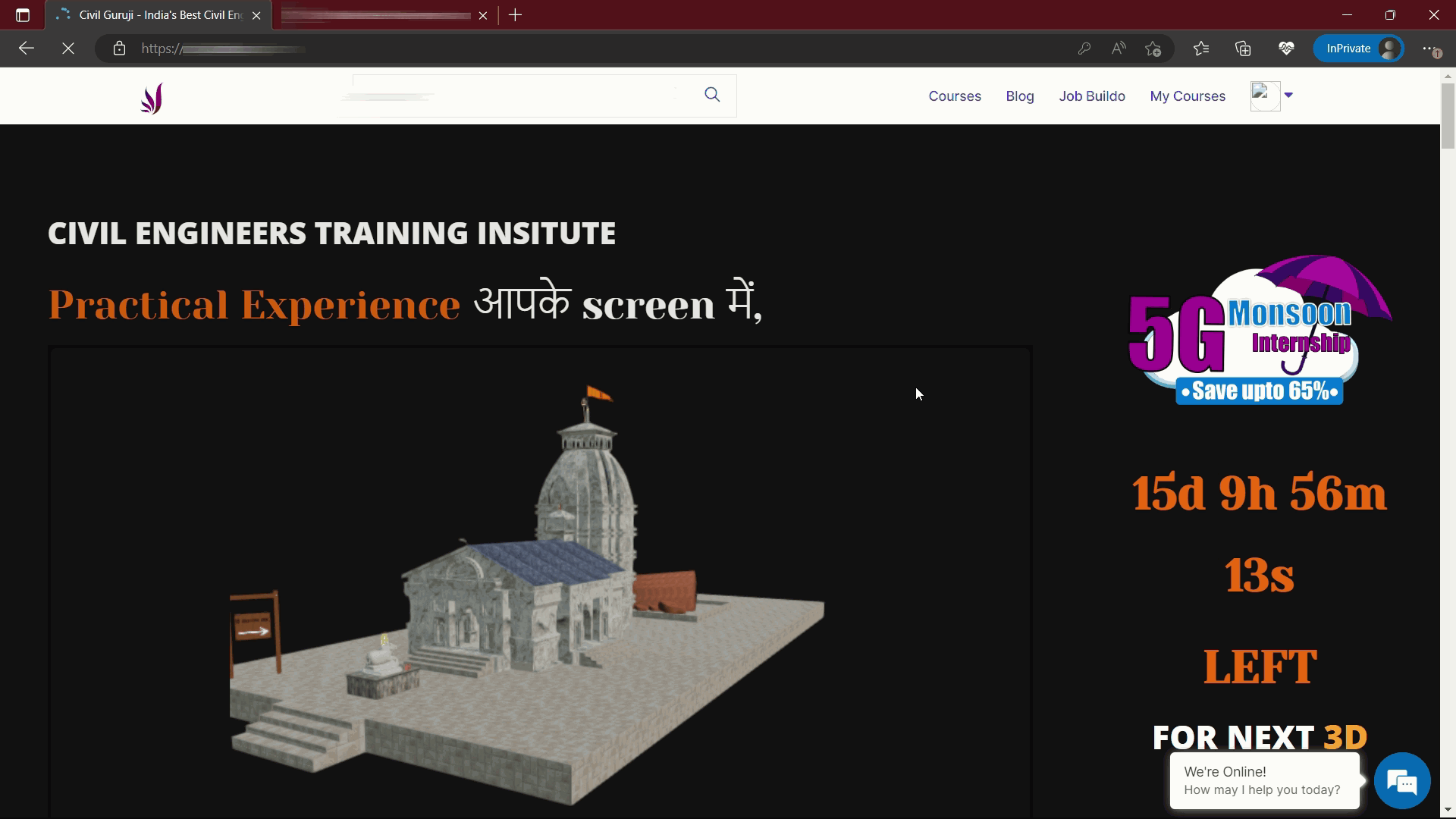
Task: Click the Kedarnath temple 3D model
Action: coord(526,594)
